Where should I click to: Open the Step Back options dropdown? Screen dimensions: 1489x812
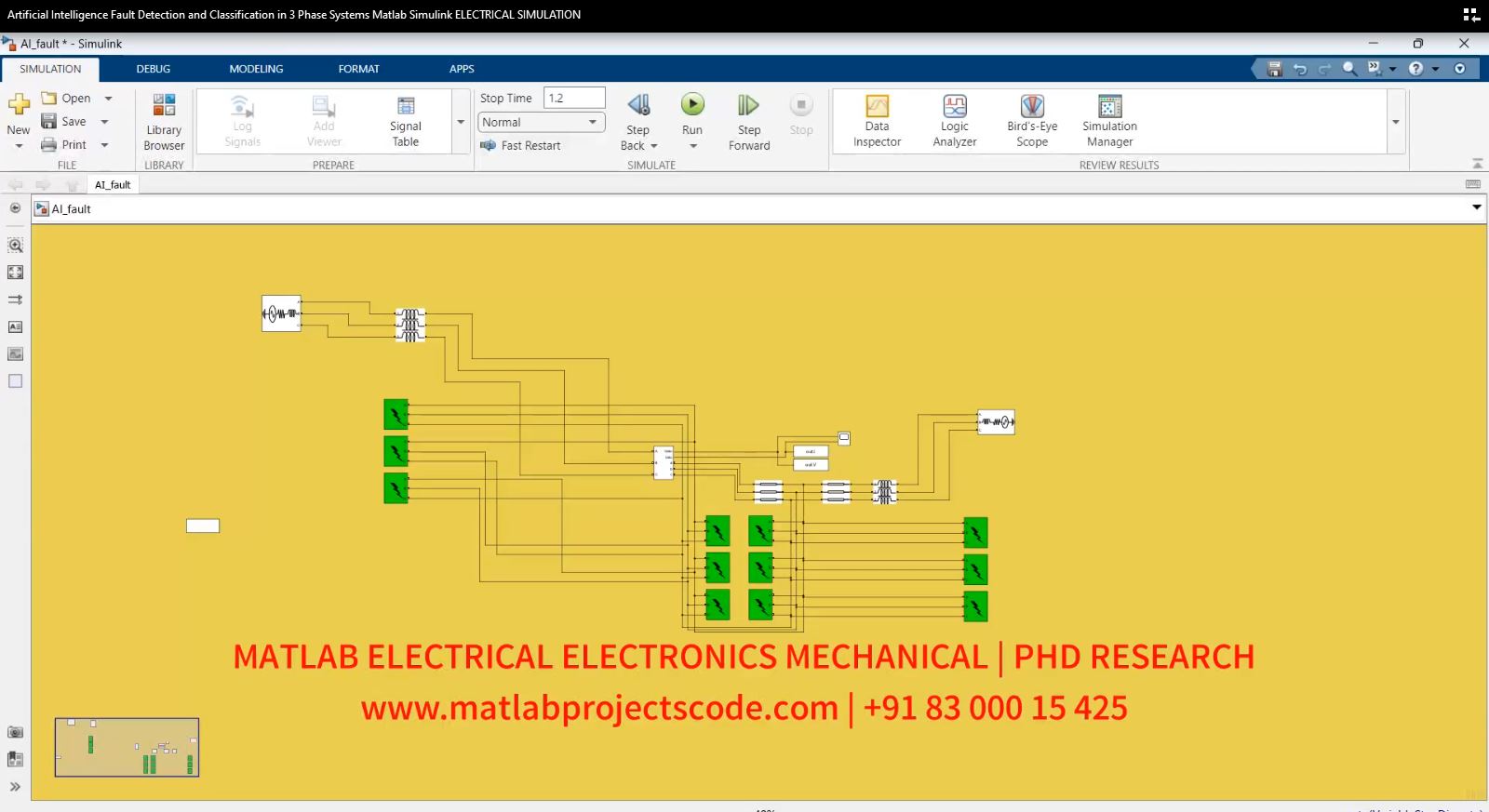coord(654,146)
